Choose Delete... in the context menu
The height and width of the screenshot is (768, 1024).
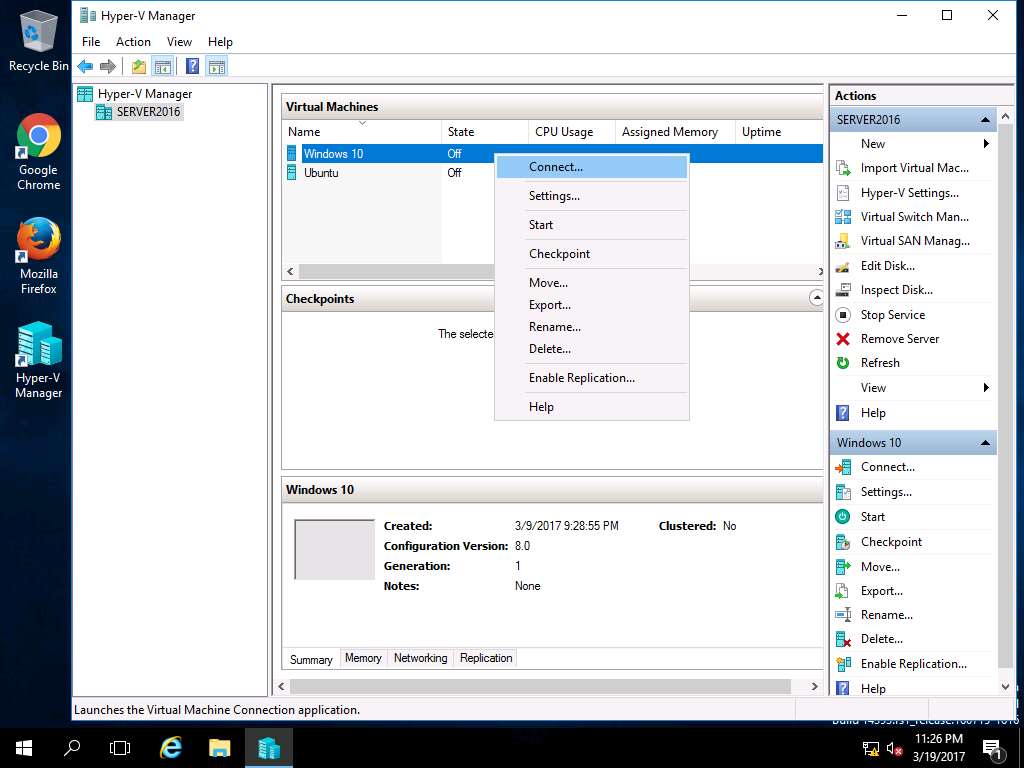pos(592,349)
